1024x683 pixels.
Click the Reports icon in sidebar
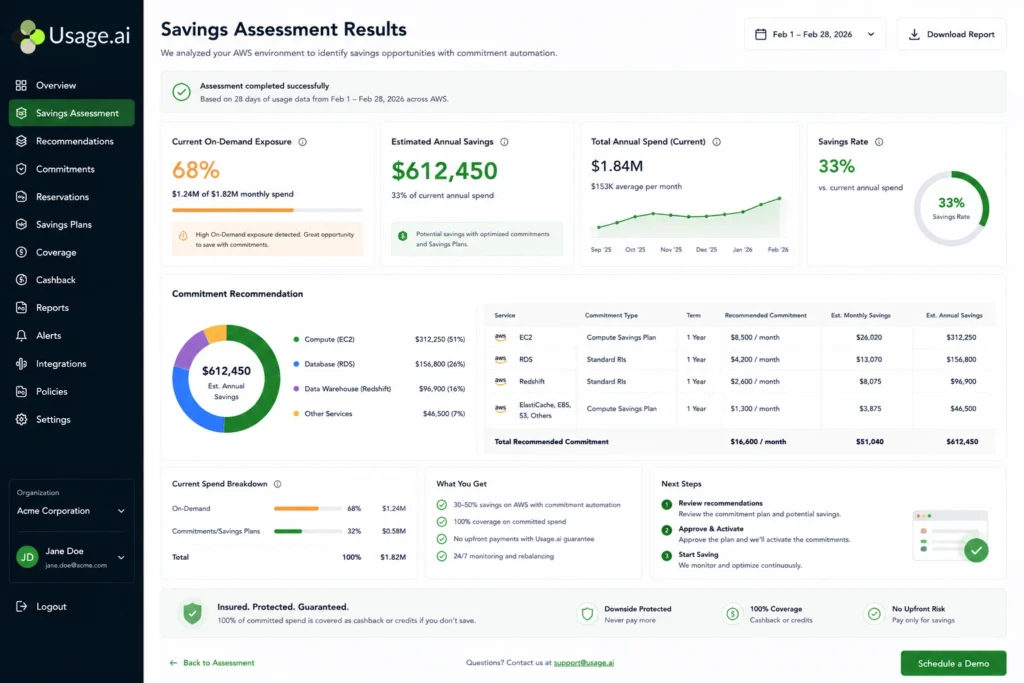coord(22,308)
